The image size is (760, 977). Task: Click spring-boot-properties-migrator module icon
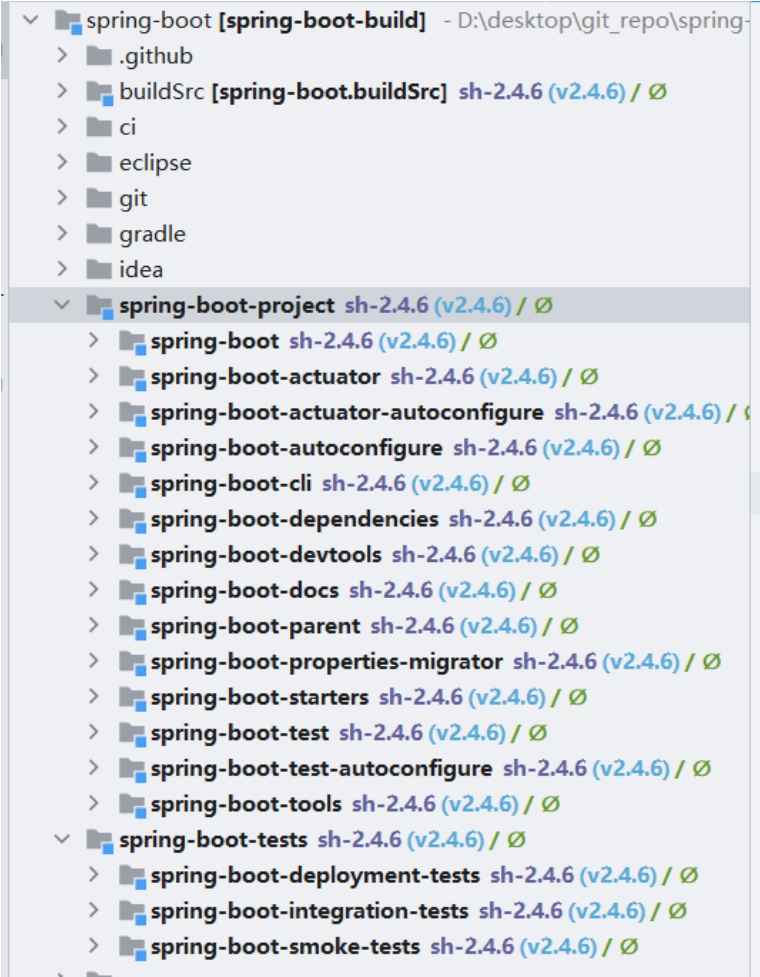point(132,662)
